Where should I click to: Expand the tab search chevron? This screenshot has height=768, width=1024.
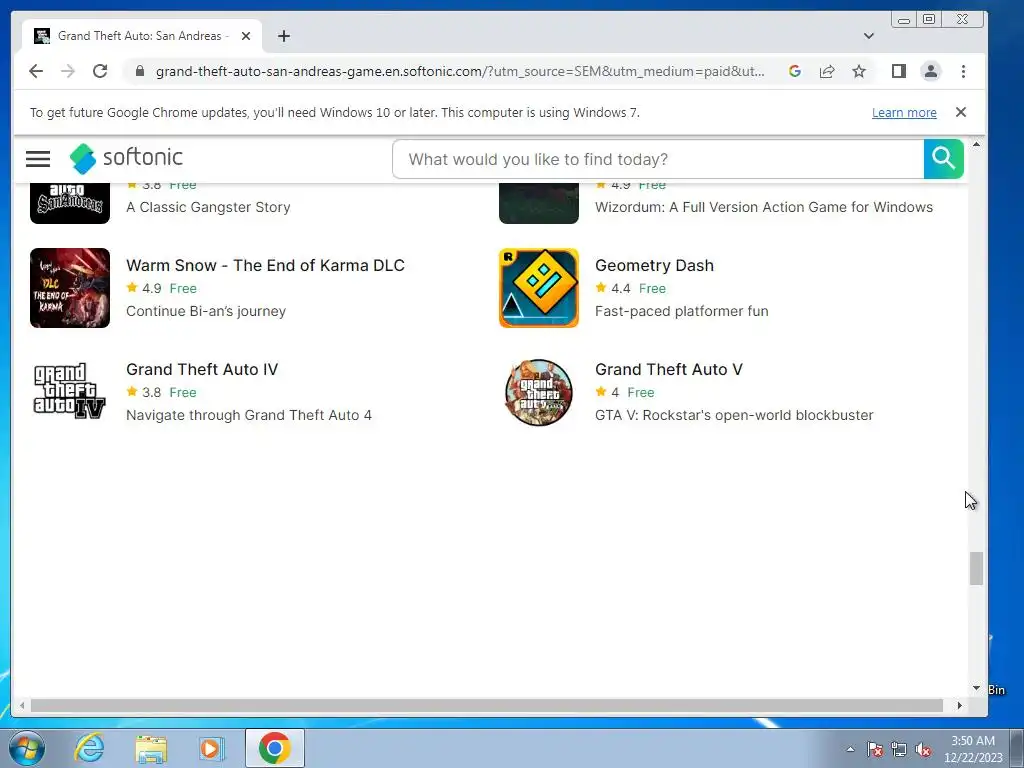[x=869, y=36]
